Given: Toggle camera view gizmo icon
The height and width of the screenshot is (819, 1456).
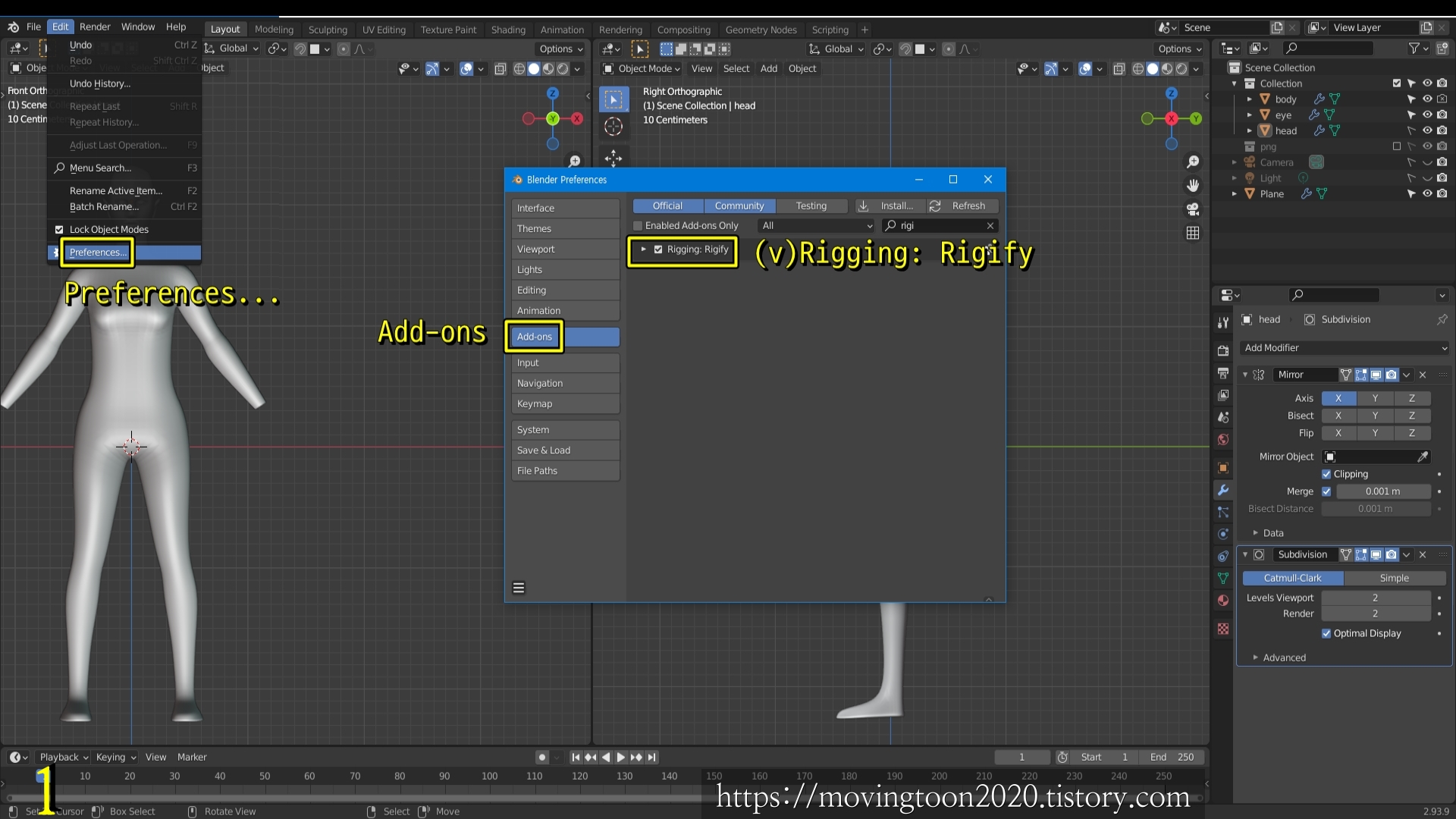Looking at the screenshot, I should pyautogui.click(x=1193, y=209).
